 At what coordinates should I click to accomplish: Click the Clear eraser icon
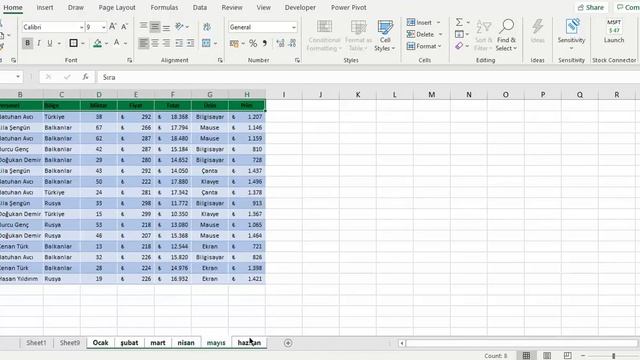(459, 46)
